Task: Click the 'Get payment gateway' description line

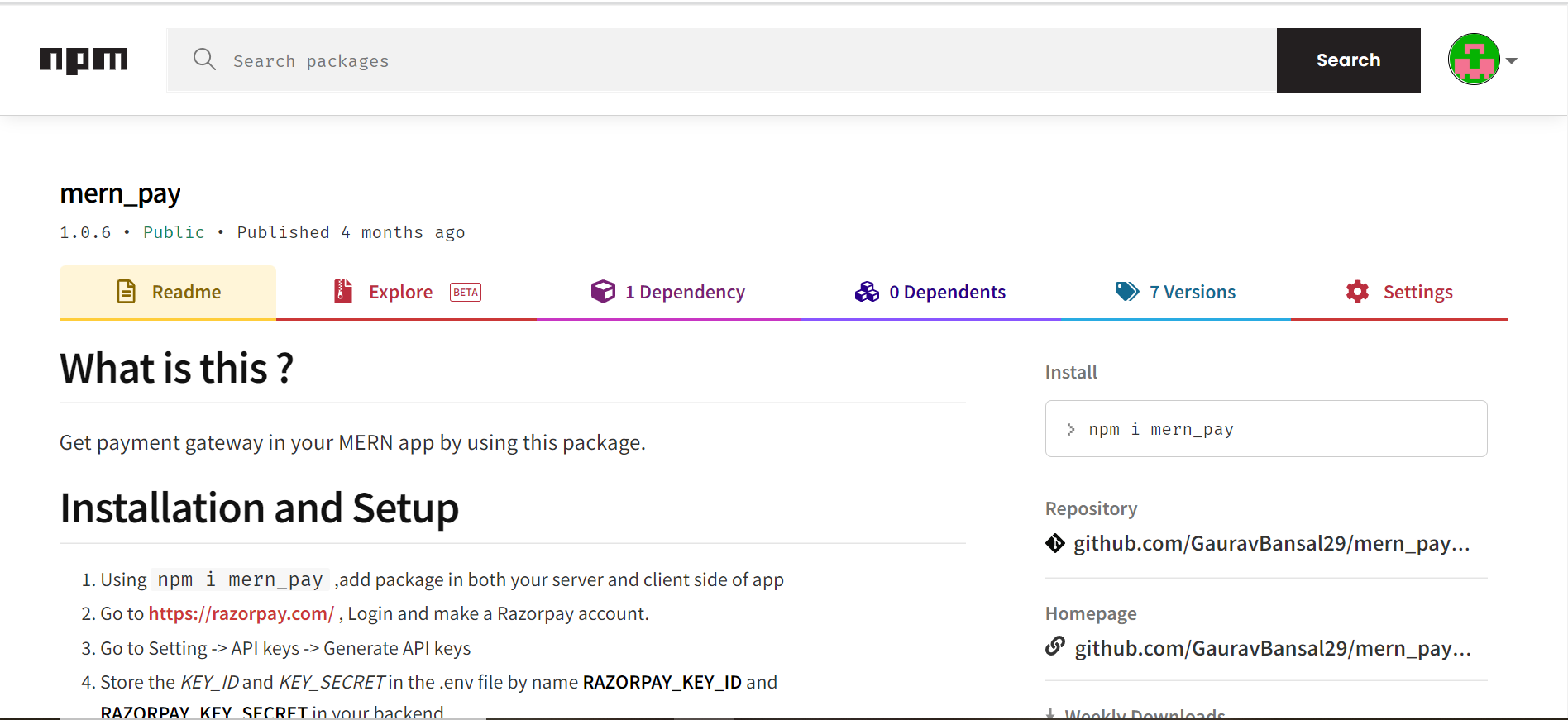Action: tap(352, 443)
